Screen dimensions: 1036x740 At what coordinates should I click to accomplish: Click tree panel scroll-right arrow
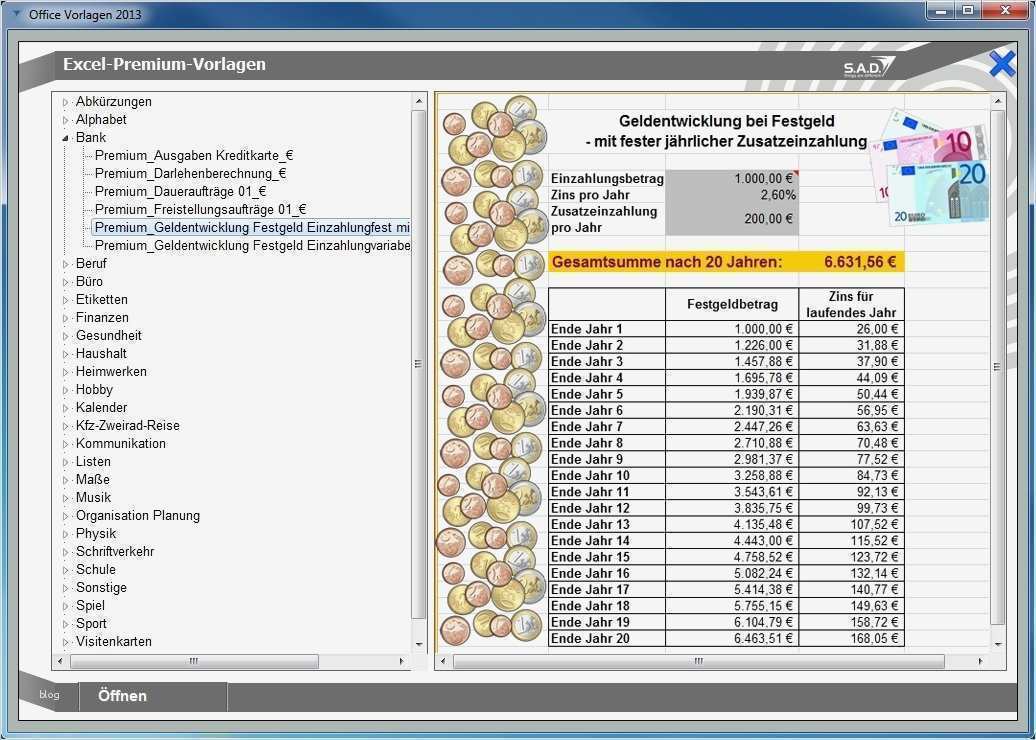[402, 661]
